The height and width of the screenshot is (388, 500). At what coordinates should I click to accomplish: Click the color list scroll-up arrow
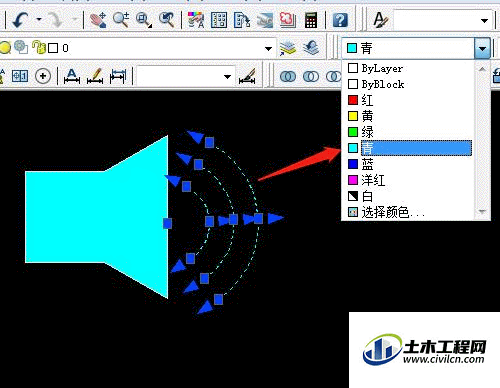tap(482, 69)
